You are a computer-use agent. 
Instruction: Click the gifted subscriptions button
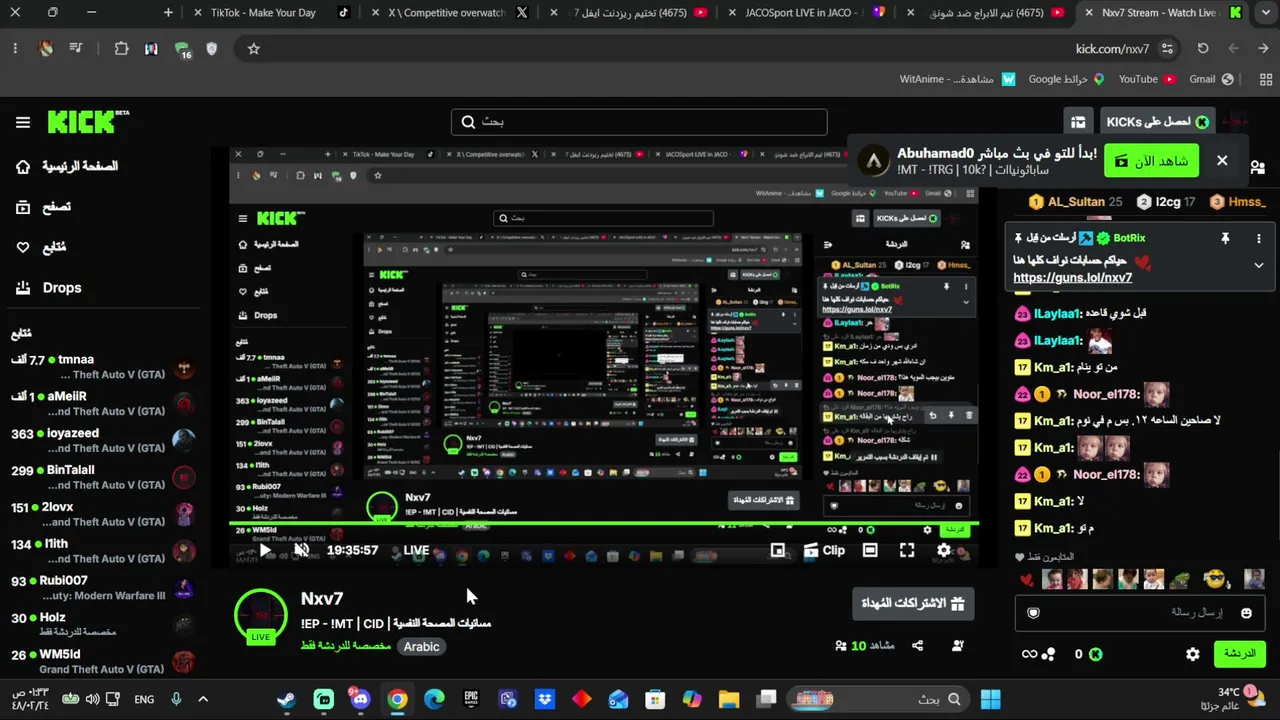[913, 603]
